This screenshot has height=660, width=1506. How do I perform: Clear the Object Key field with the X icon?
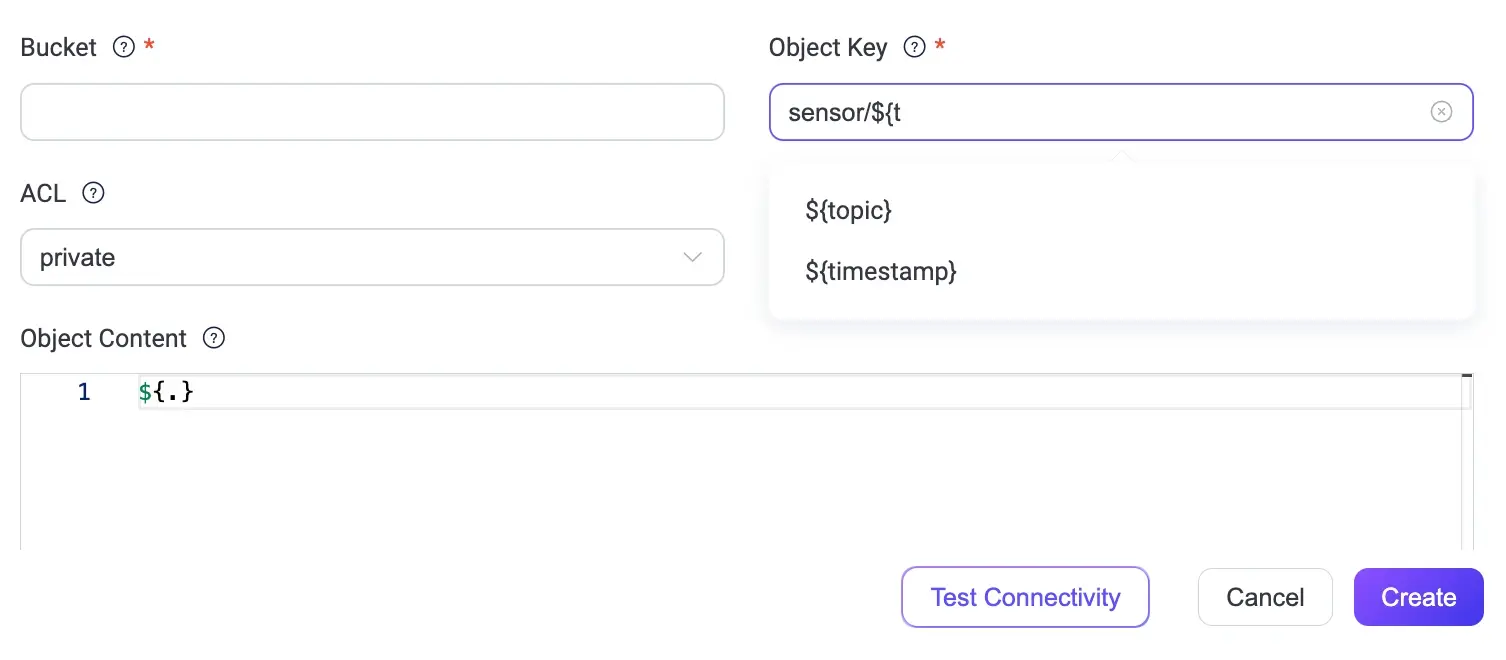click(x=1441, y=112)
